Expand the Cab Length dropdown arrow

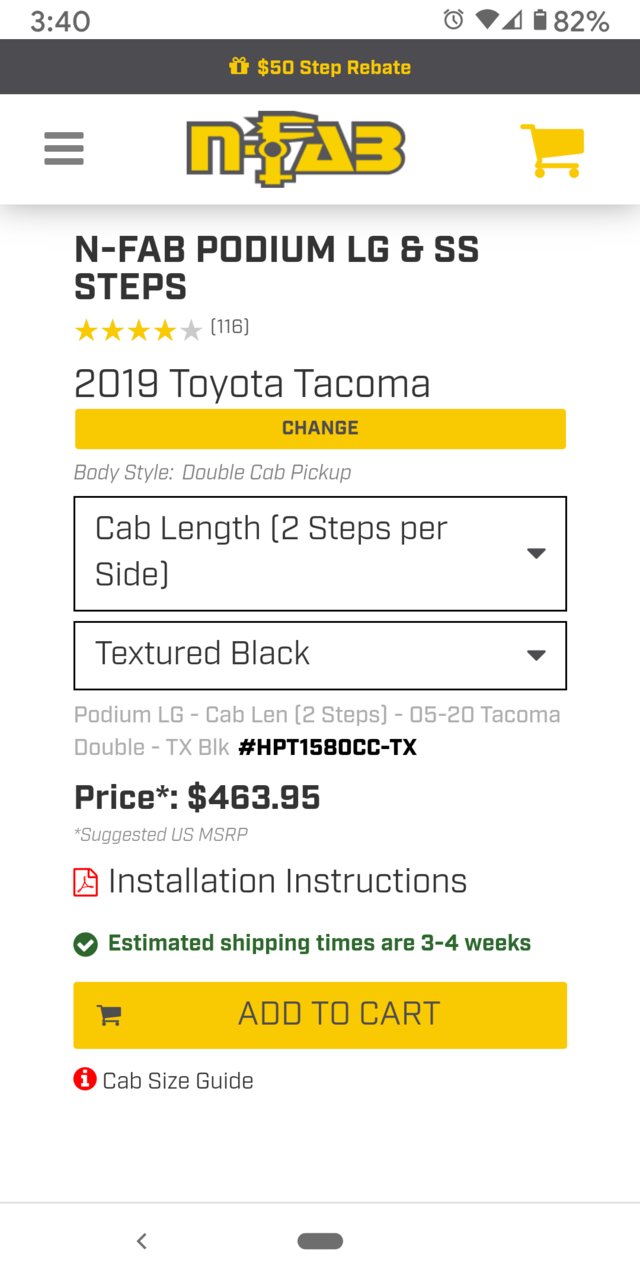point(536,553)
